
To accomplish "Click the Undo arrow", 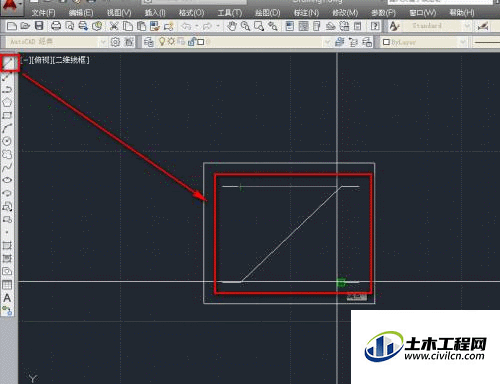I will (187, 26).
